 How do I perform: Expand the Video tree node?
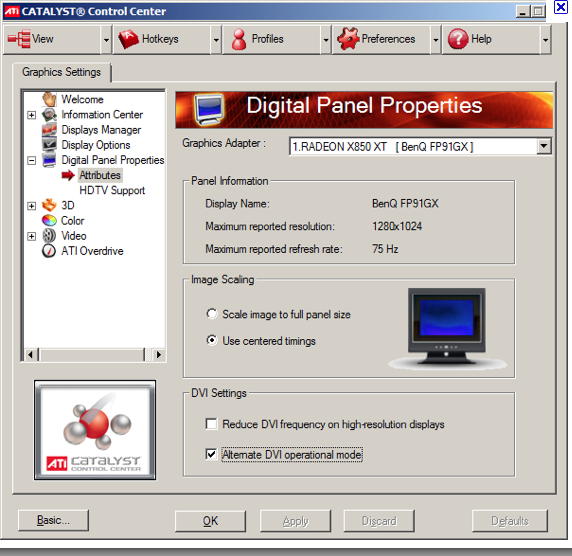click(x=32, y=236)
